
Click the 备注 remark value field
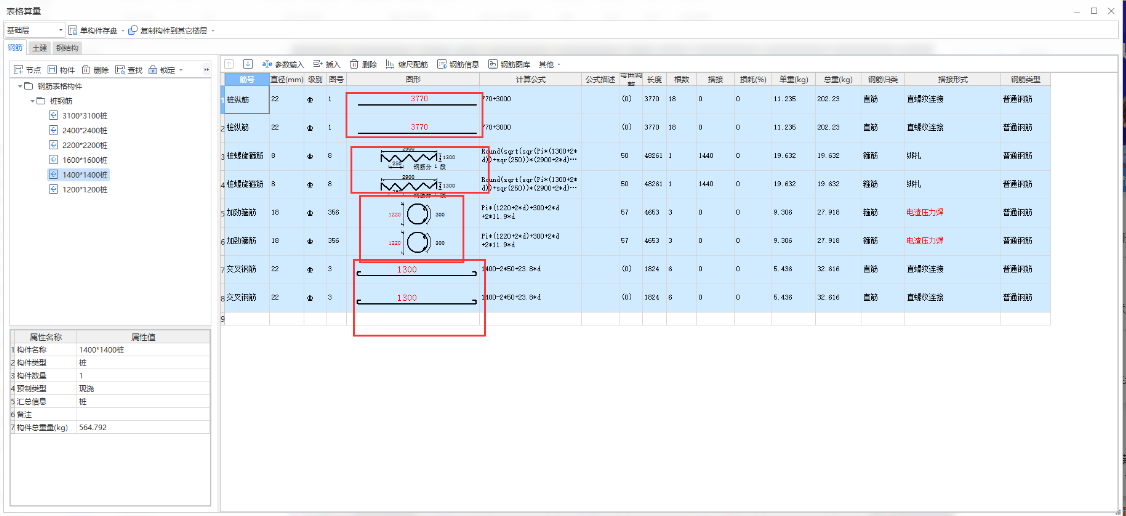pos(143,414)
